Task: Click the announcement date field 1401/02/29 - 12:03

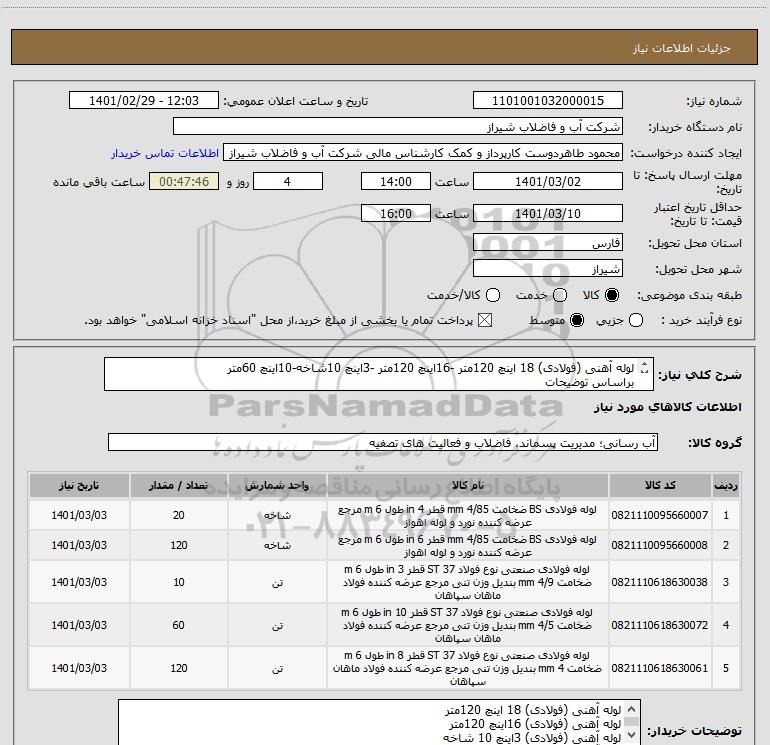Action: tap(144, 101)
